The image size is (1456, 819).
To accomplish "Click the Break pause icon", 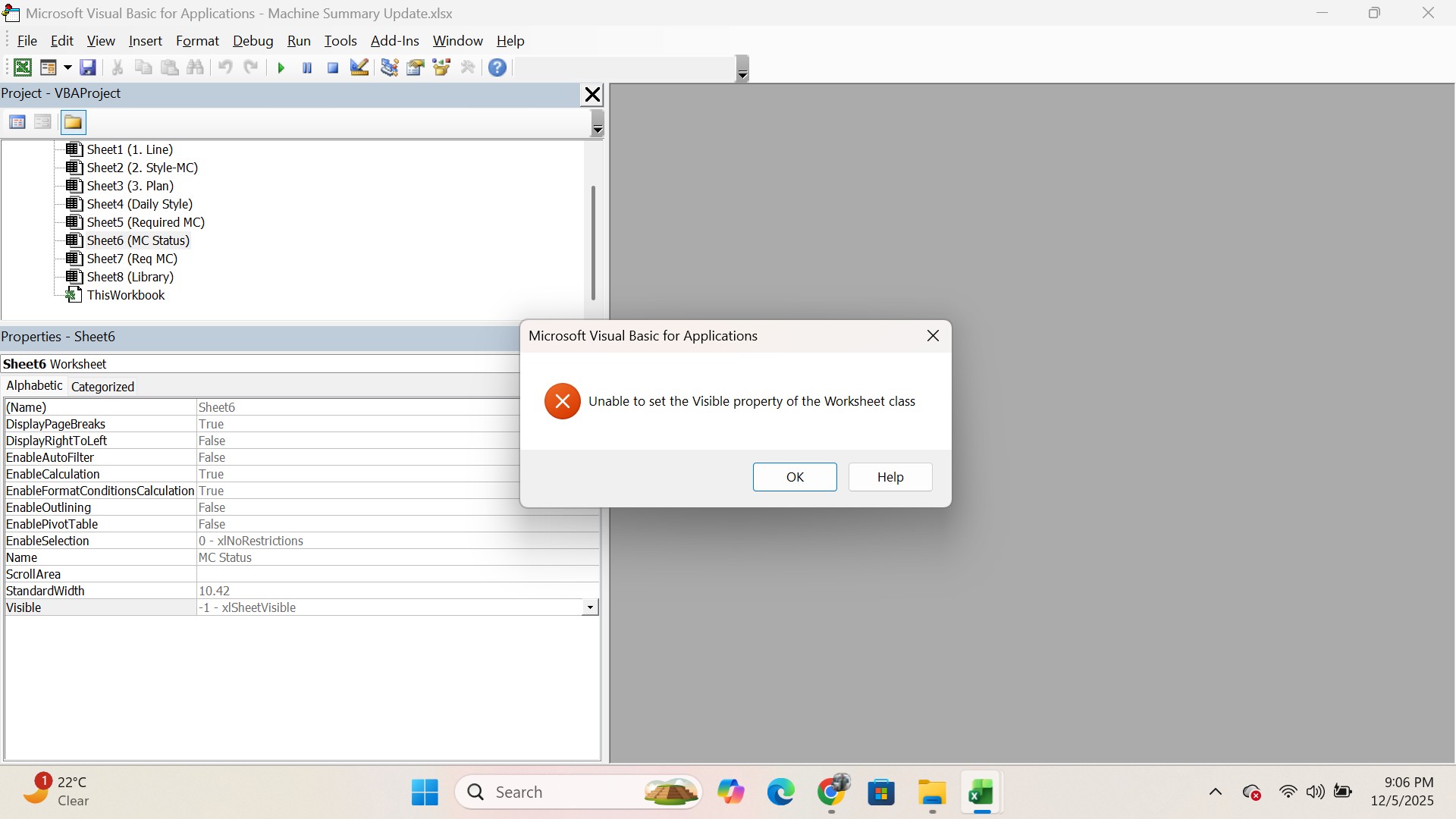I will click(x=307, y=67).
